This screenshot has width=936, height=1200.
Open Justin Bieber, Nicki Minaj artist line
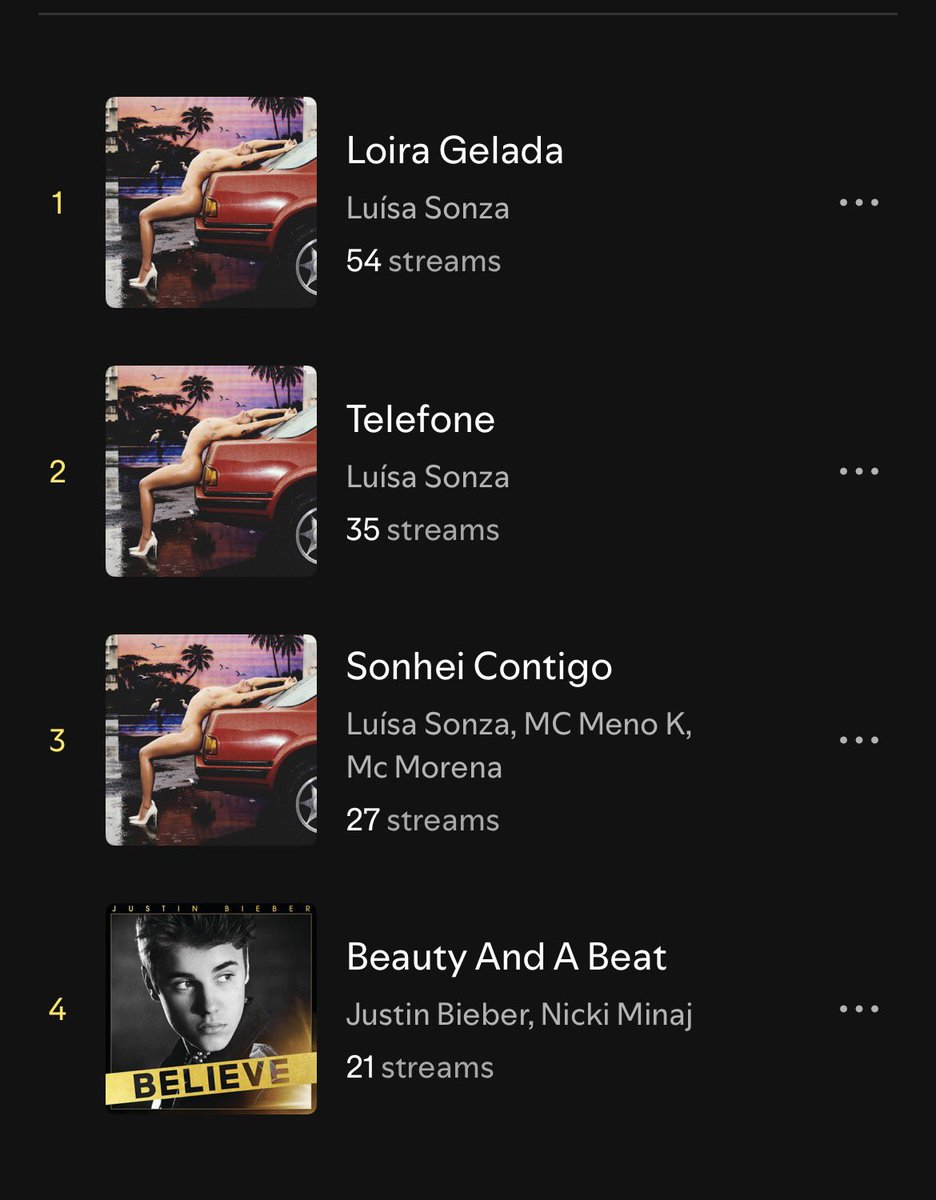tap(519, 1015)
